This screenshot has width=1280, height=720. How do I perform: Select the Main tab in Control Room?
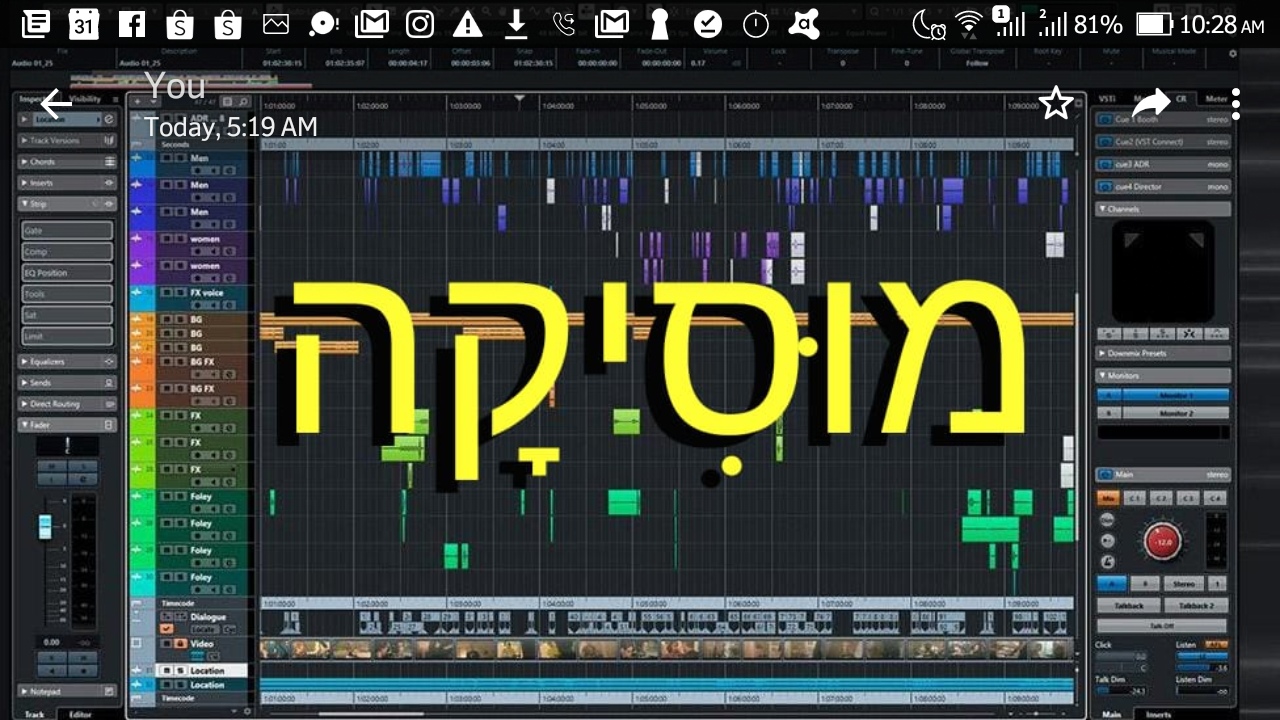pos(1112,714)
